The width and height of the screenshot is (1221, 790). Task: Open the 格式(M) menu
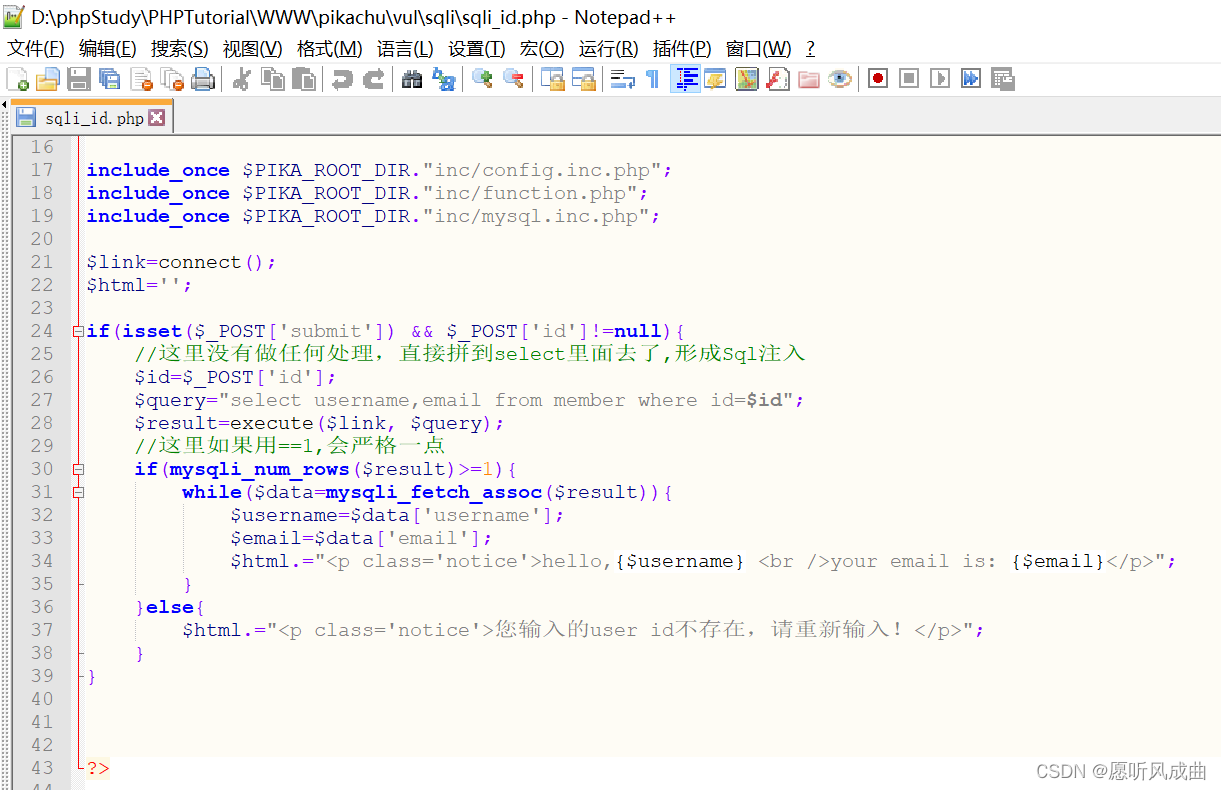(x=330, y=49)
